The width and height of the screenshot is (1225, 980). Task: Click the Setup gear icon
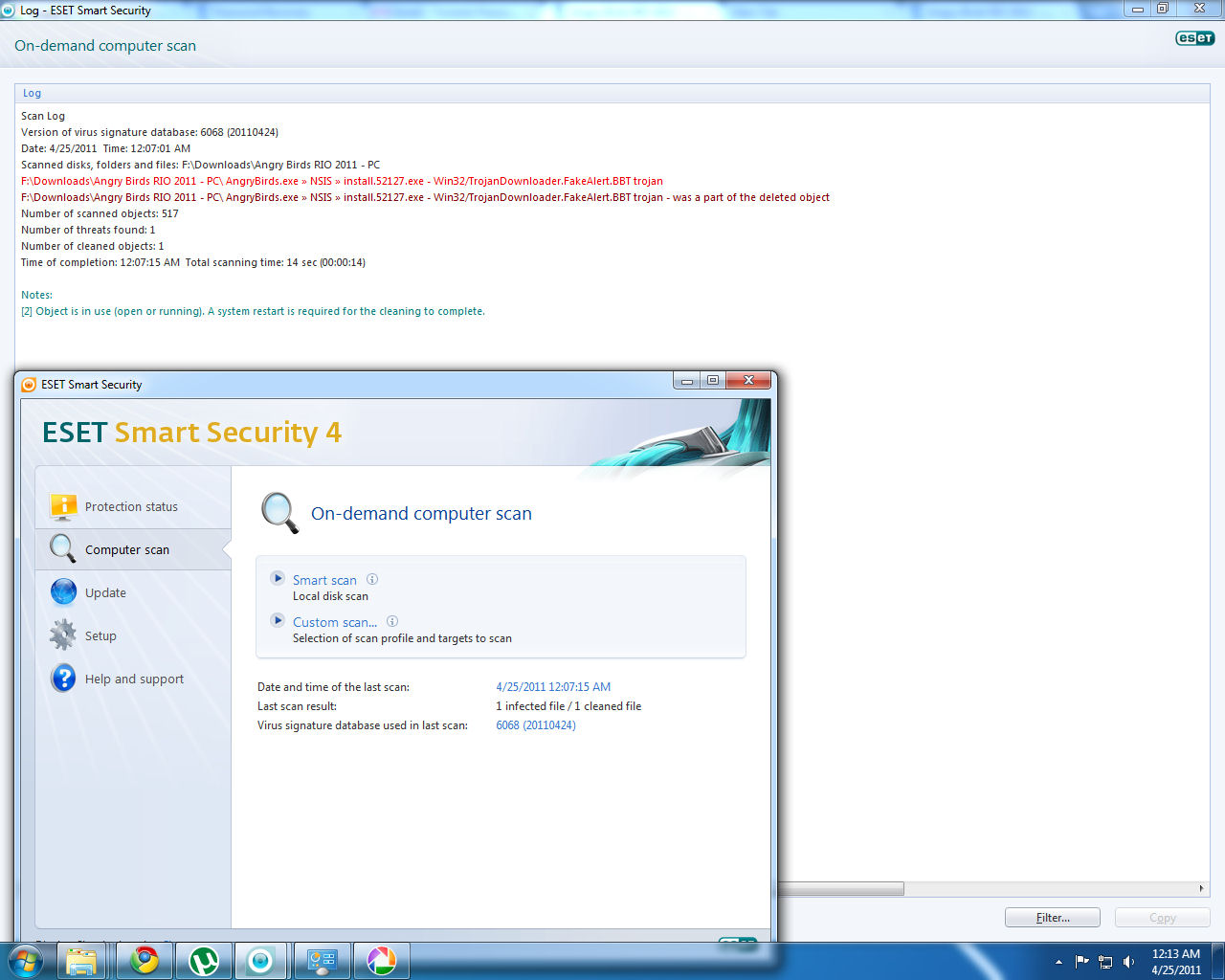[63, 635]
